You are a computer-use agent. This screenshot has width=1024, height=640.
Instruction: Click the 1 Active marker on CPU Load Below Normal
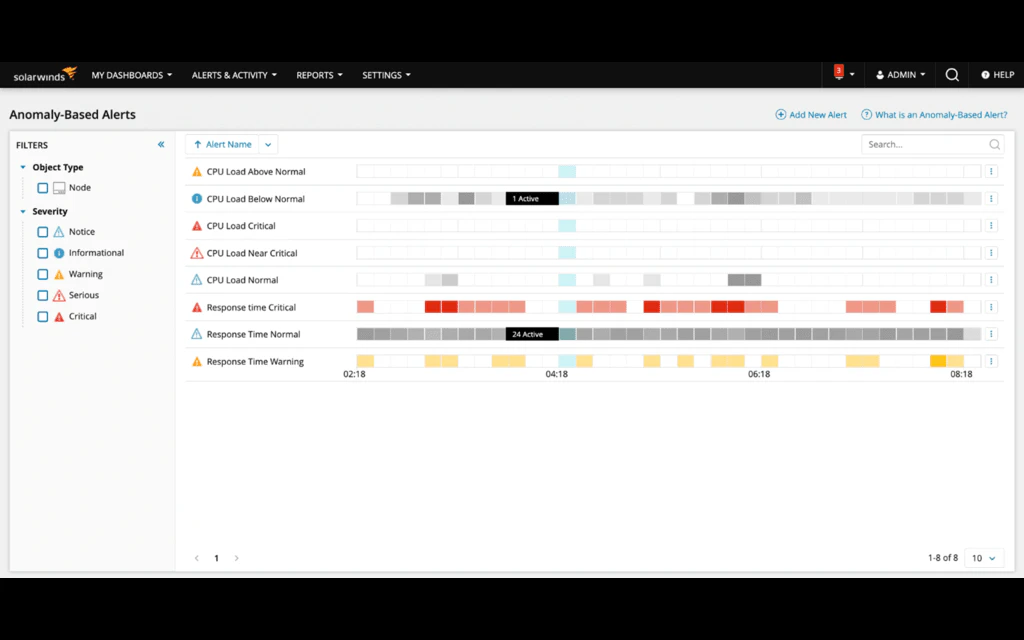(x=534, y=198)
